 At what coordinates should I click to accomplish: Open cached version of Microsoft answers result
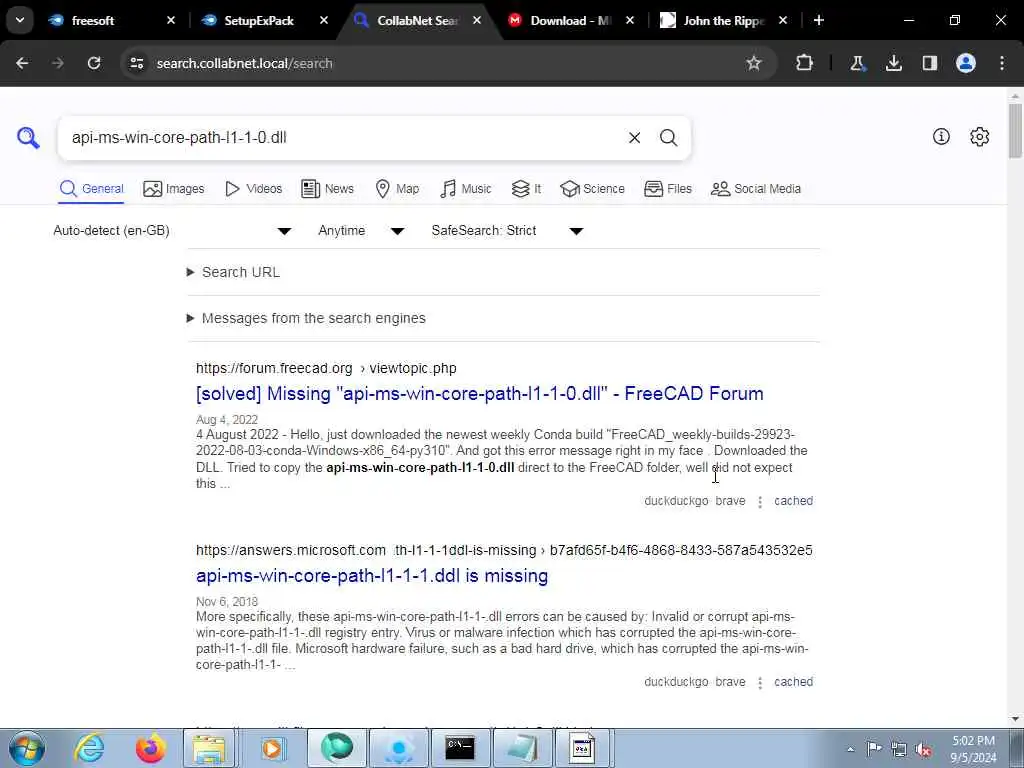point(793,682)
